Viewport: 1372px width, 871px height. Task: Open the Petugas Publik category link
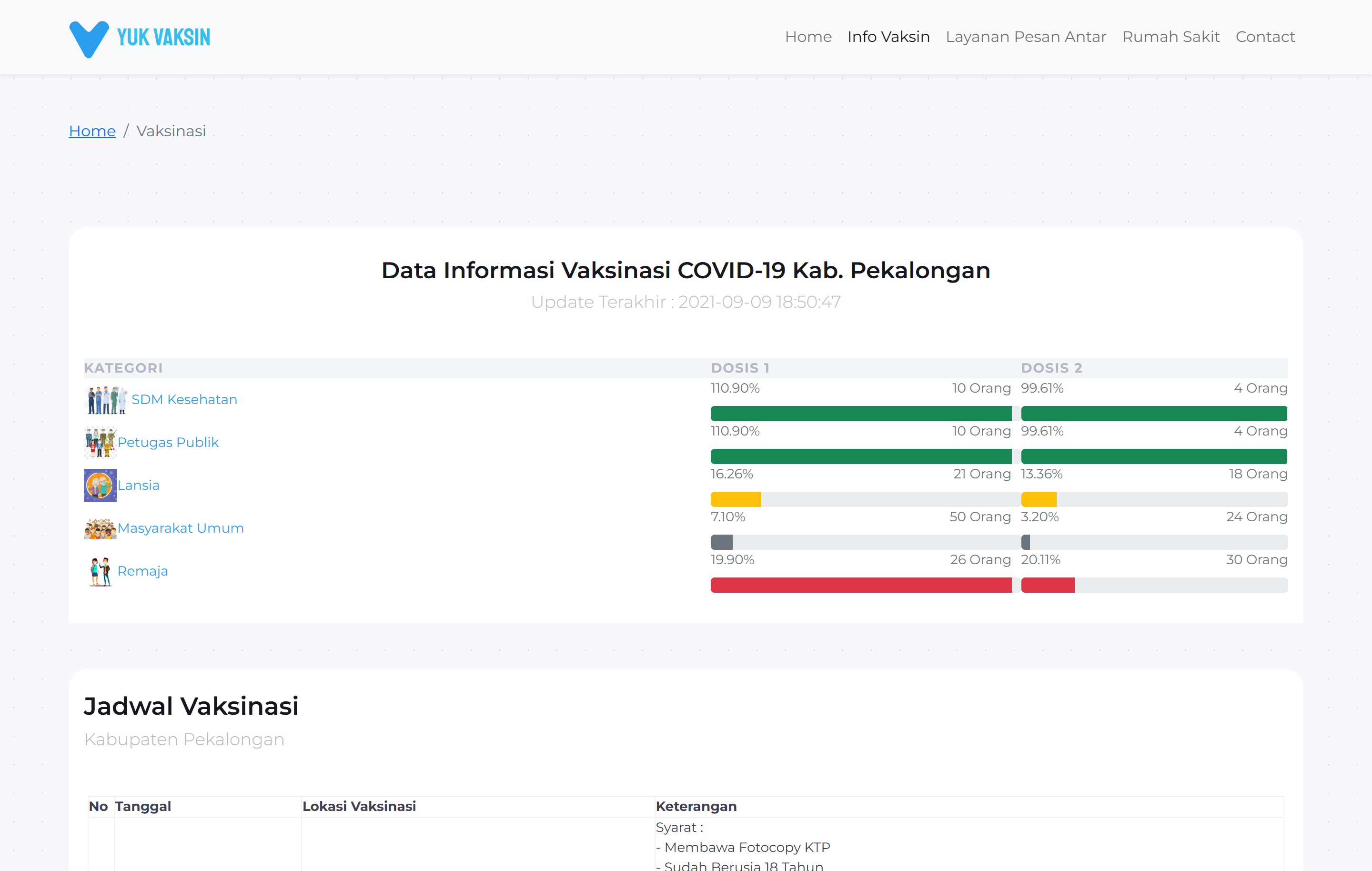(168, 442)
